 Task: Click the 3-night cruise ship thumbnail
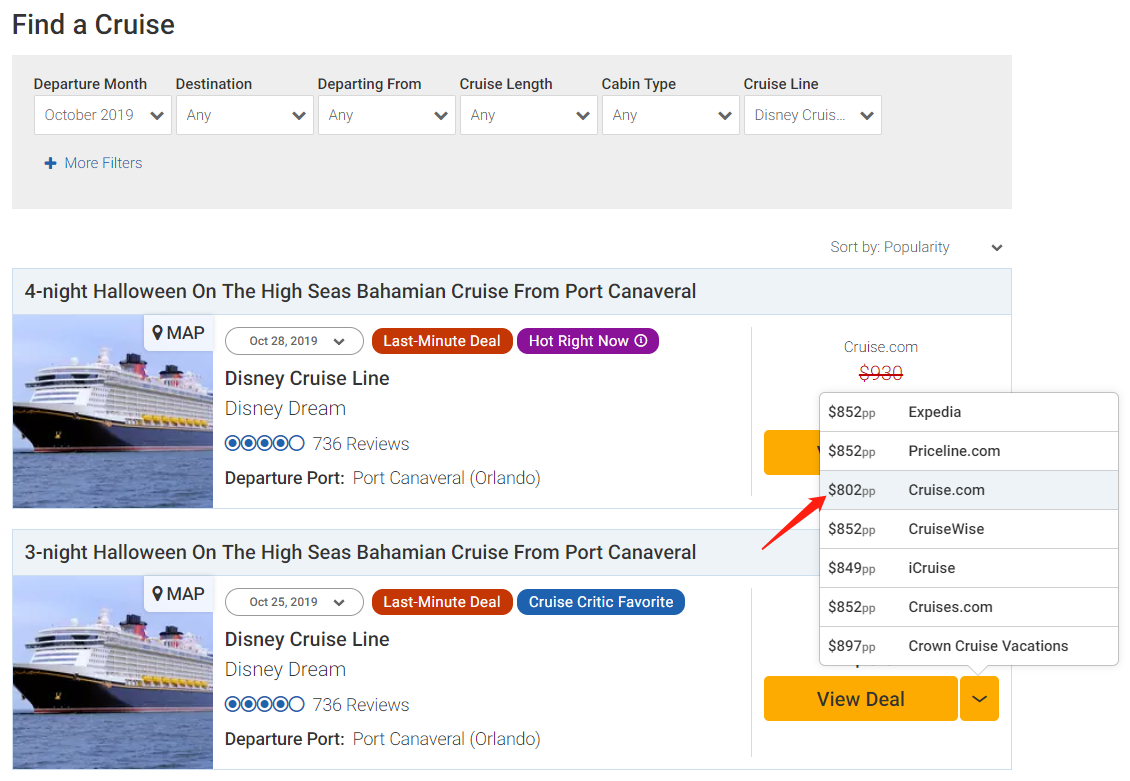coord(112,672)
